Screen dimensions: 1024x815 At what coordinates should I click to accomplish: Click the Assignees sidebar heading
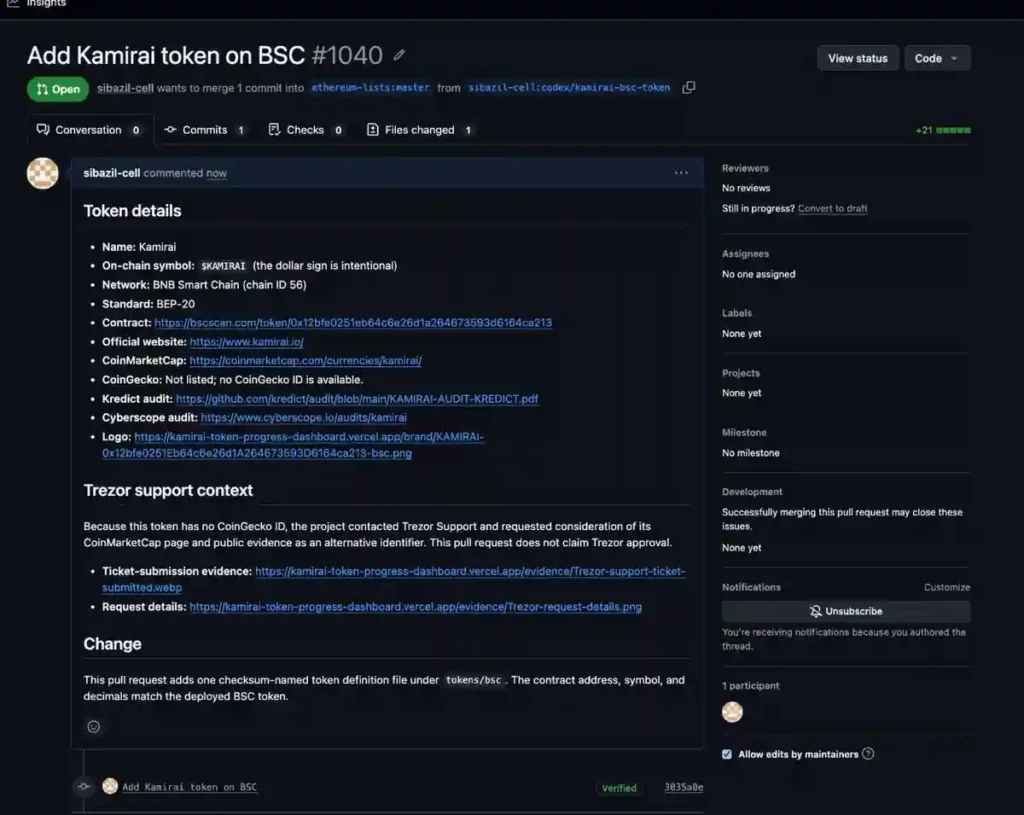point(745,254)
